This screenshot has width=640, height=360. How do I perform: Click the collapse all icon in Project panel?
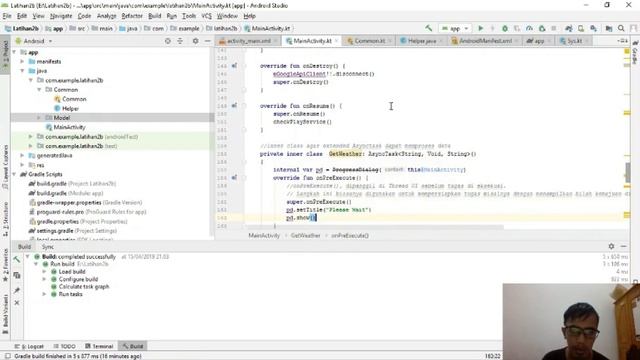(x=180, y=41)
